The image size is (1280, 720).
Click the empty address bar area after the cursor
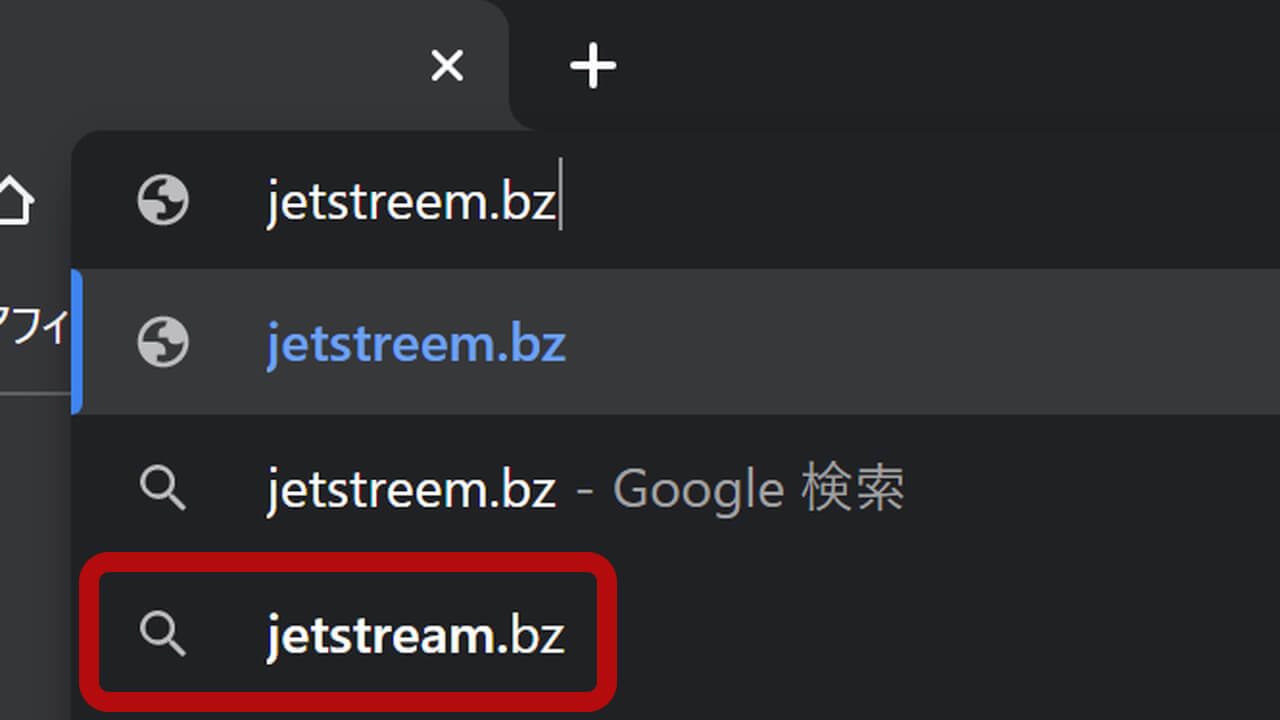coord(920,201)
